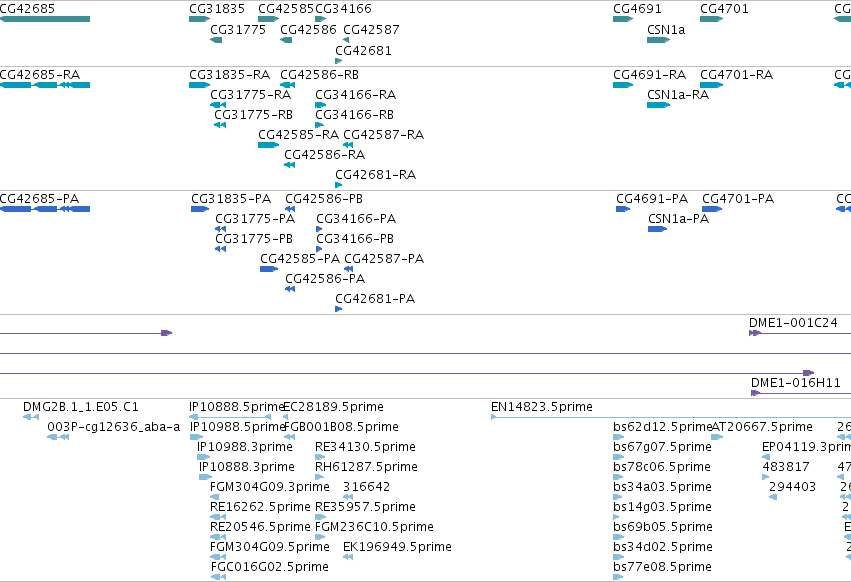Viewport: 851px width, 582px height.
Task: Select the CG42586-PA protein label
Action: point(325,279)
